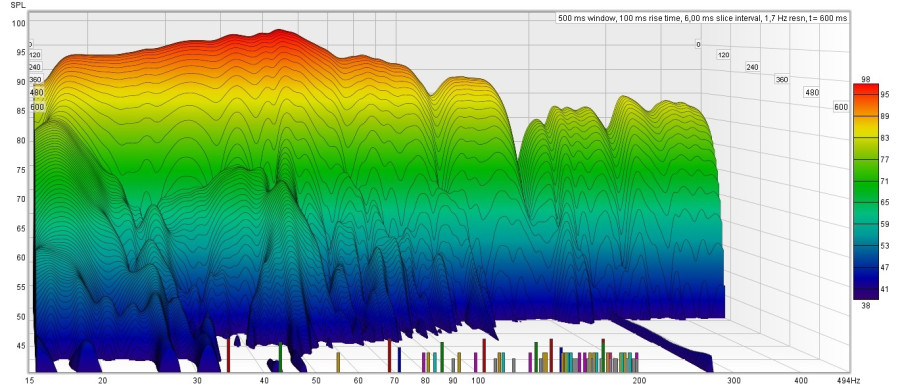Click the green legend band labeled 71
Screen dimensions: 900x388
866,181
